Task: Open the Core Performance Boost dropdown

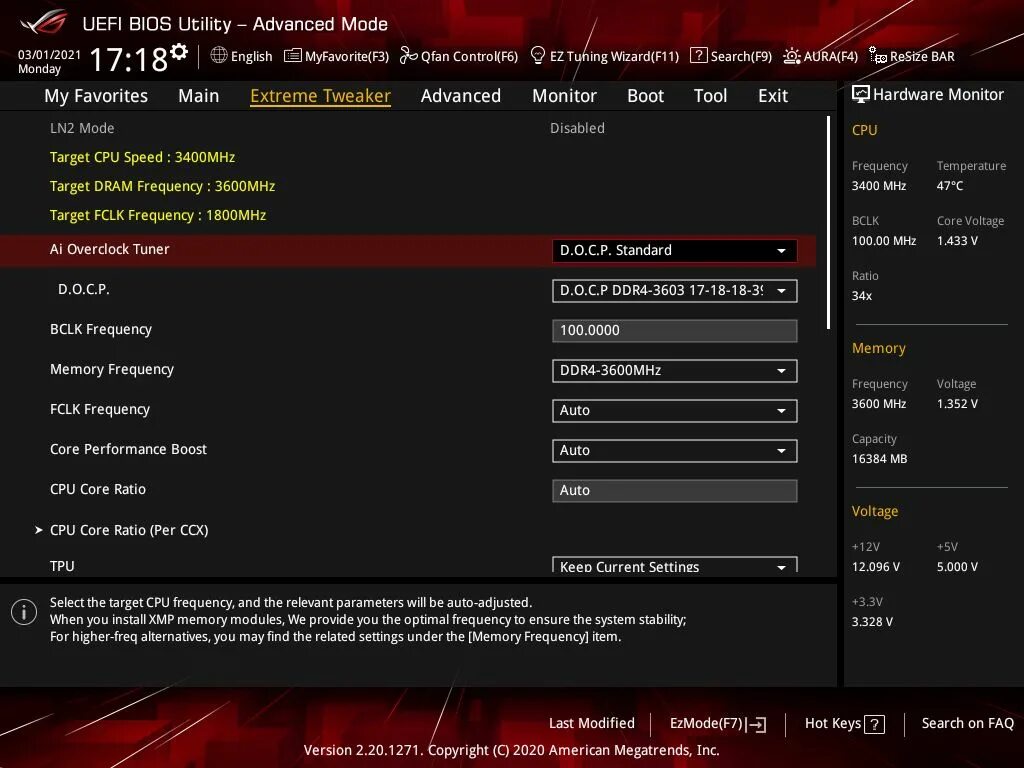Action: pos(674,450)
